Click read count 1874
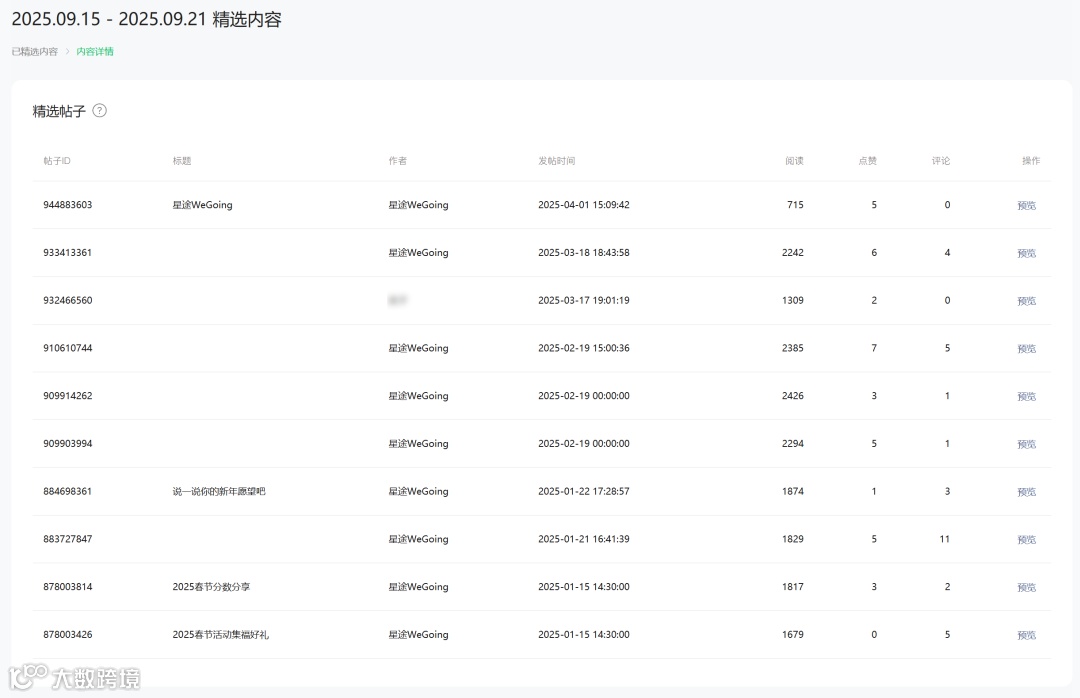The width and height of the screenshot is (1080, 698). pyautogui.click(x=793, y=491)
